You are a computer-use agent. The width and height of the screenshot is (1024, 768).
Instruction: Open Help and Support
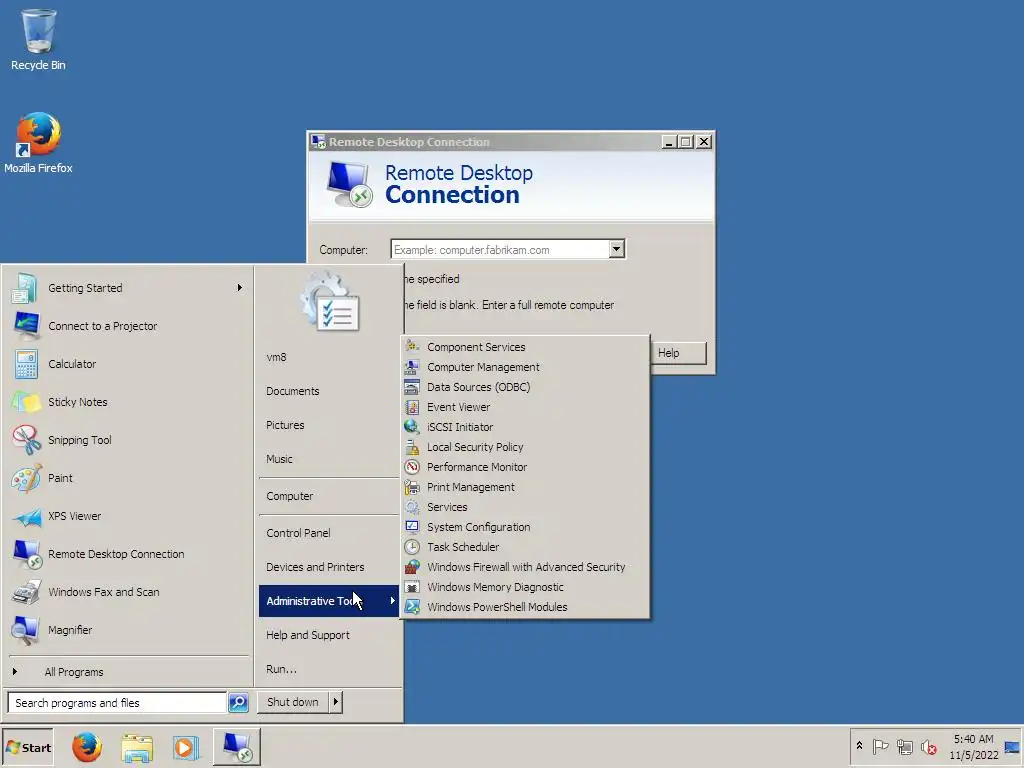[x=308, y=635]
